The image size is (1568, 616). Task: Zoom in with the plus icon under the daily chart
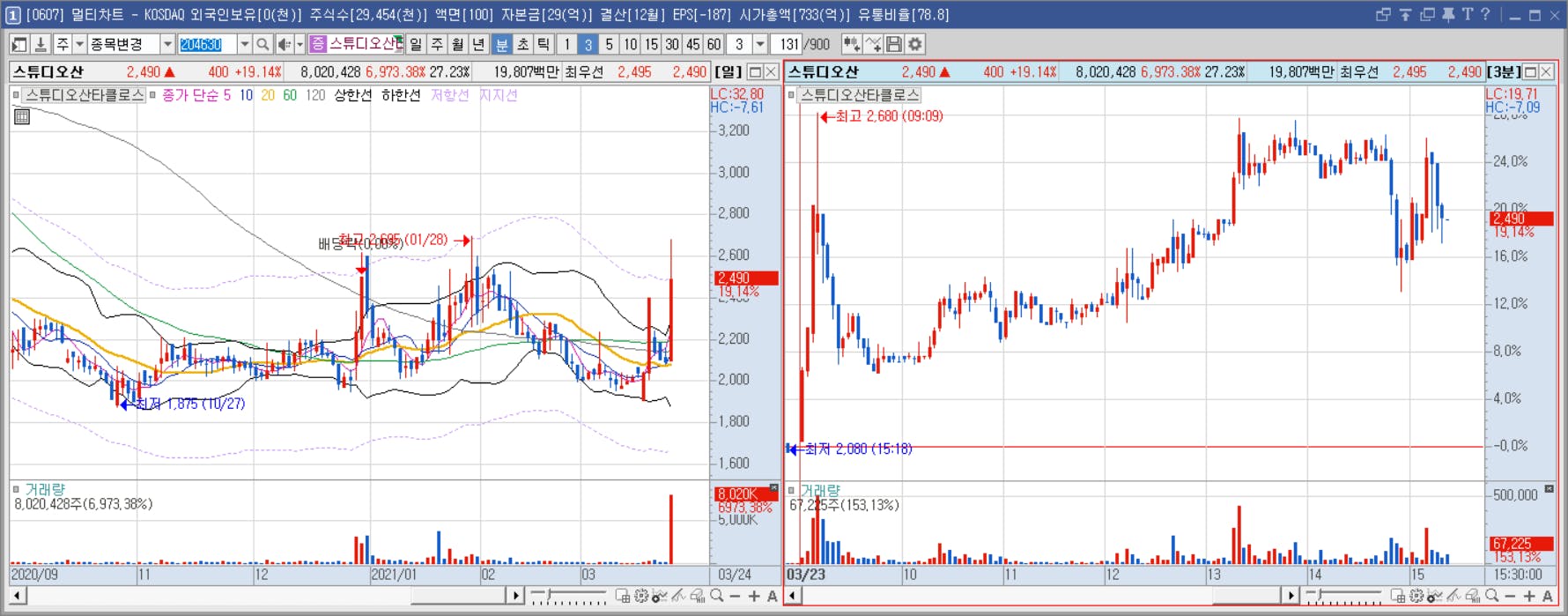[754, 597]
